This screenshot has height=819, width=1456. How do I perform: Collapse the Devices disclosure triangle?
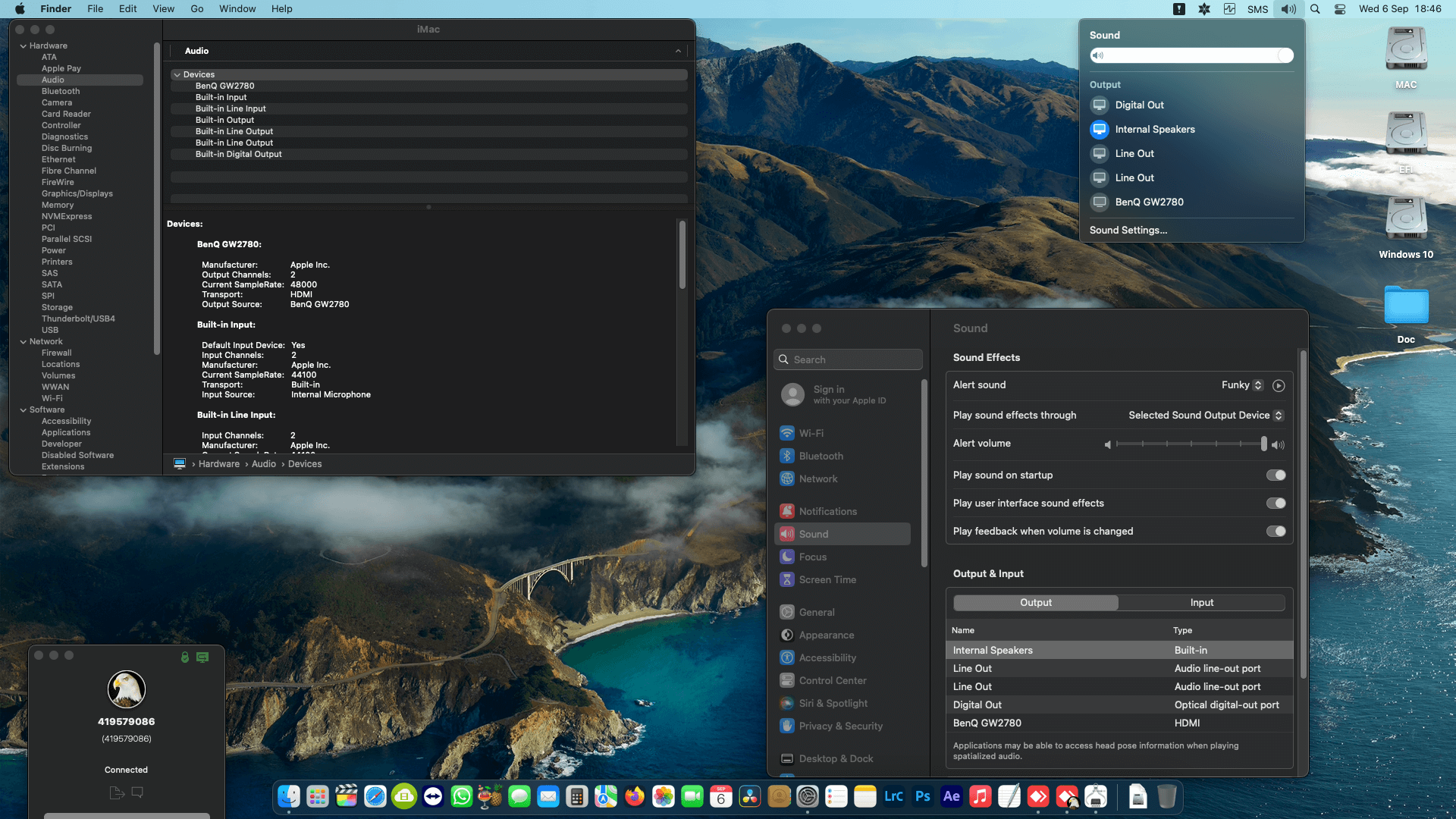tap(177, 75)
